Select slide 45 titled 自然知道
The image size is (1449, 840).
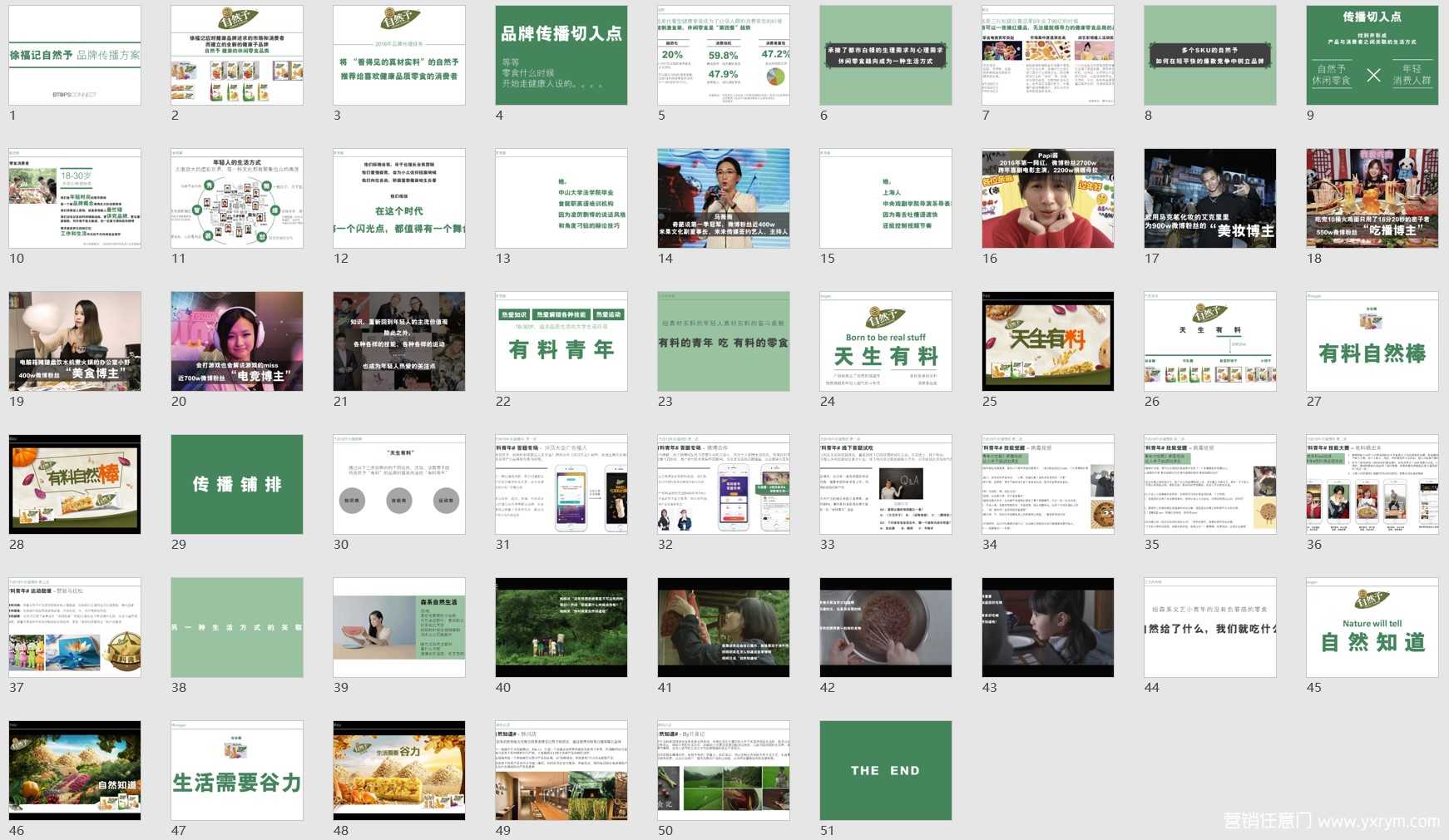1372,627
